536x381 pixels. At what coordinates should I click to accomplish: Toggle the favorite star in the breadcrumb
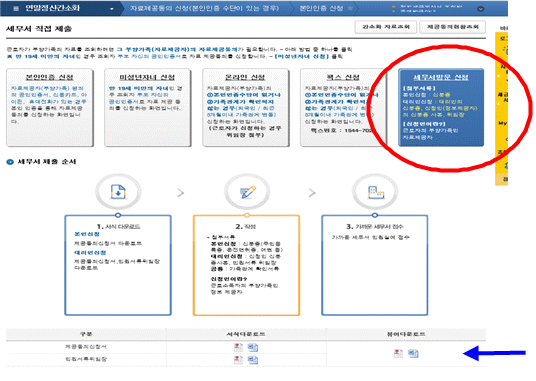[350, 8]
